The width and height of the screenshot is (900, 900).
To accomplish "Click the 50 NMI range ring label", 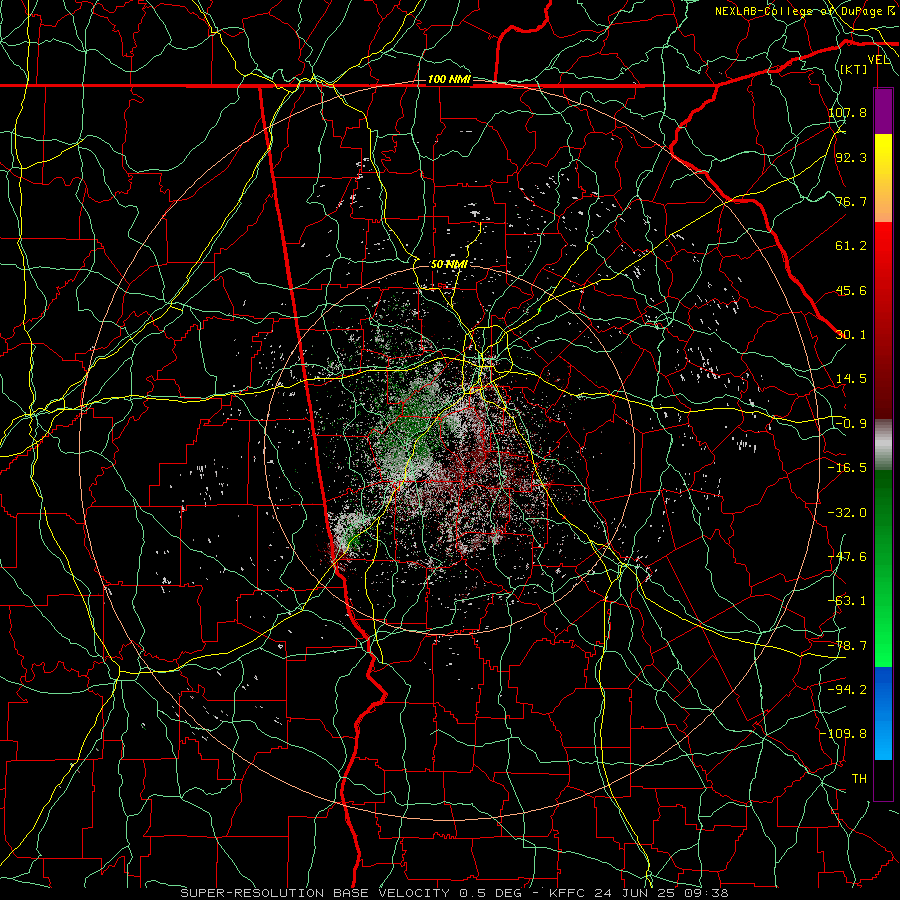I will pos(449,264).
